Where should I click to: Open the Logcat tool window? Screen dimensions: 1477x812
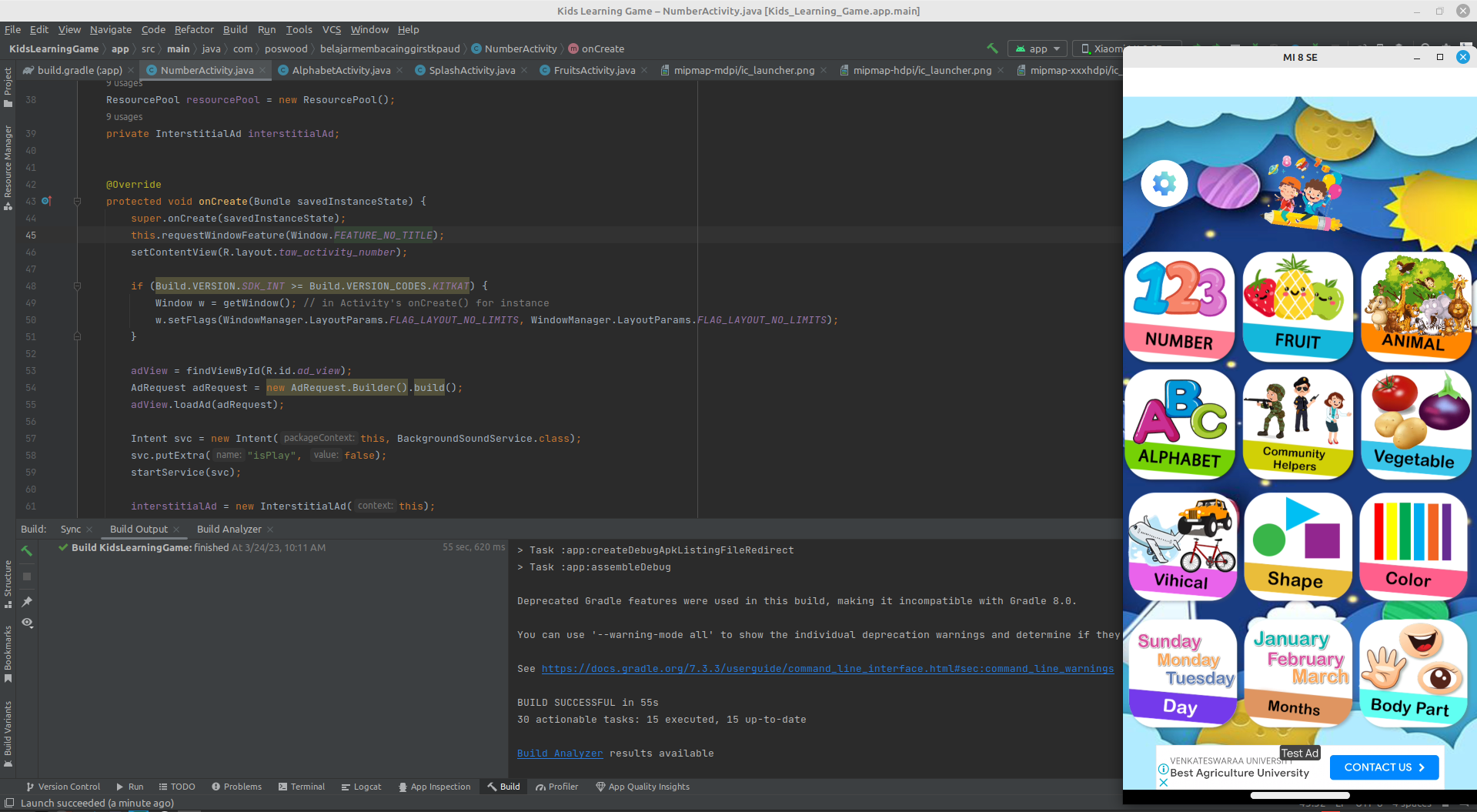[x=361, y=787]
